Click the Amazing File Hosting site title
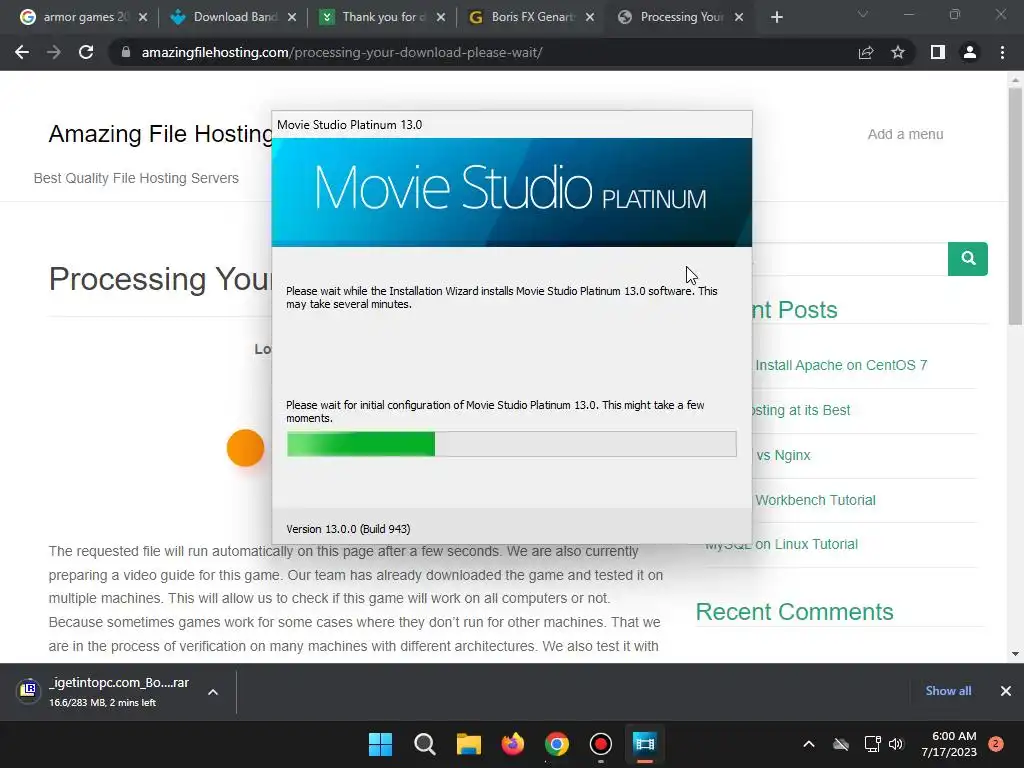 point(161,134)
